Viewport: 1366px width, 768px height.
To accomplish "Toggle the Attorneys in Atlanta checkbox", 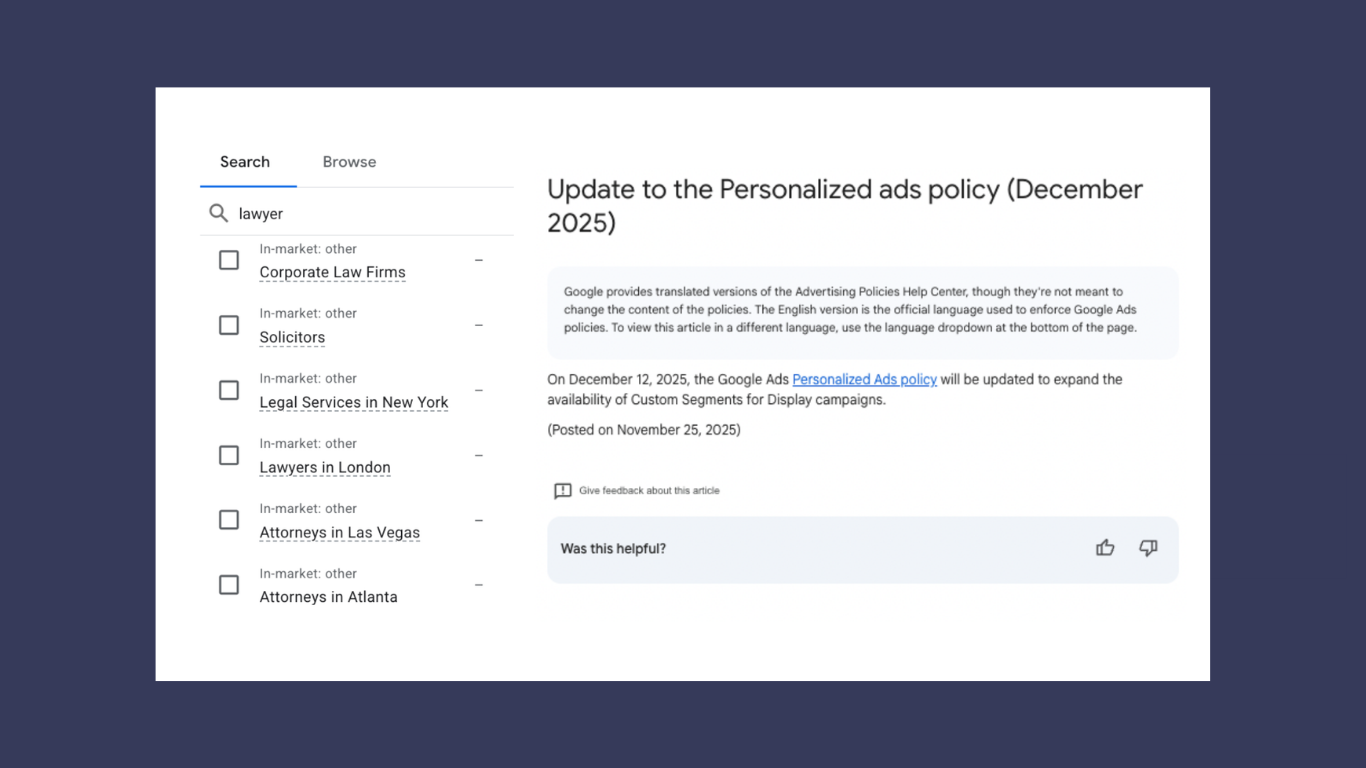I will click(229, 585).
